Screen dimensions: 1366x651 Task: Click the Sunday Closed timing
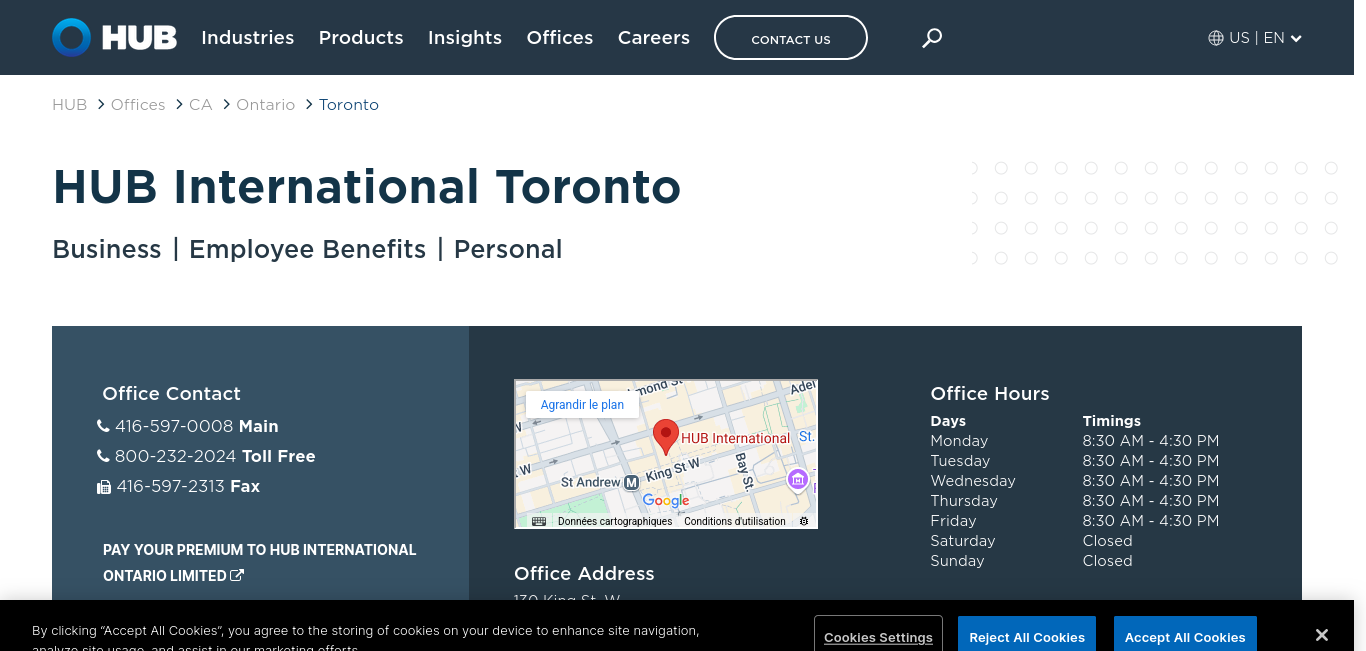[x=1108, y=561]
